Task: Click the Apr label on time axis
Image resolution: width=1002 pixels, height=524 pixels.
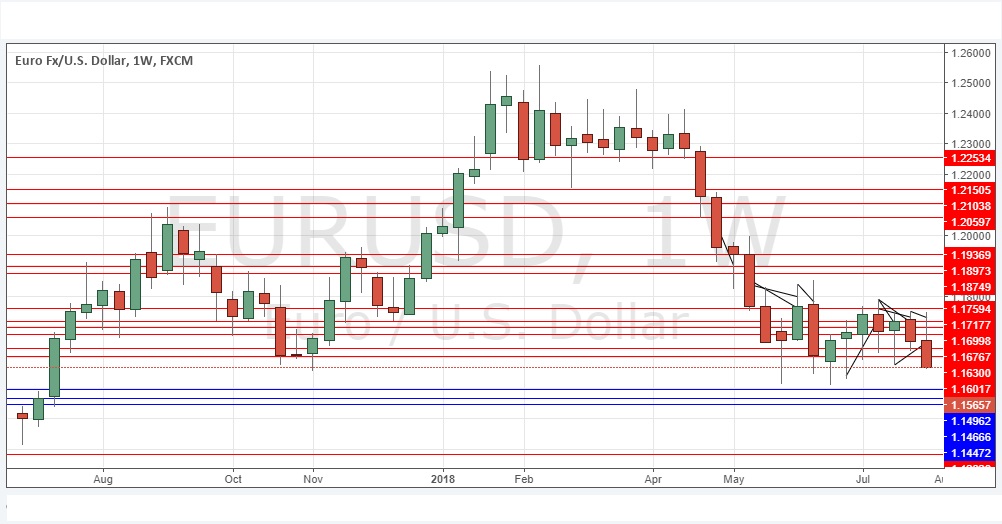Action: coord(653,479)
